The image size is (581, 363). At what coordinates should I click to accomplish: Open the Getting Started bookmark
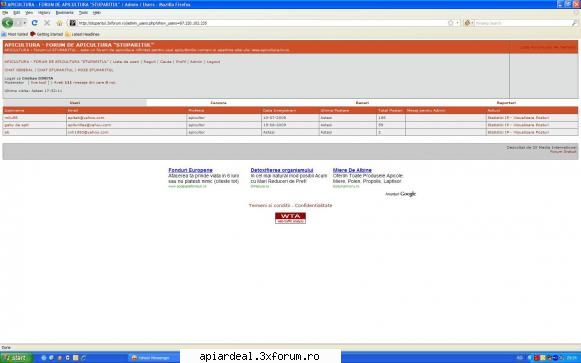pos(47,34)
